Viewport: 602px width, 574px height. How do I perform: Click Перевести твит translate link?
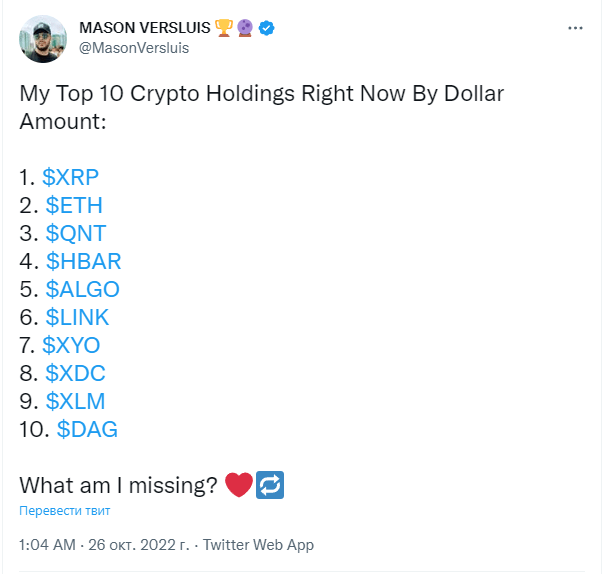64,511
